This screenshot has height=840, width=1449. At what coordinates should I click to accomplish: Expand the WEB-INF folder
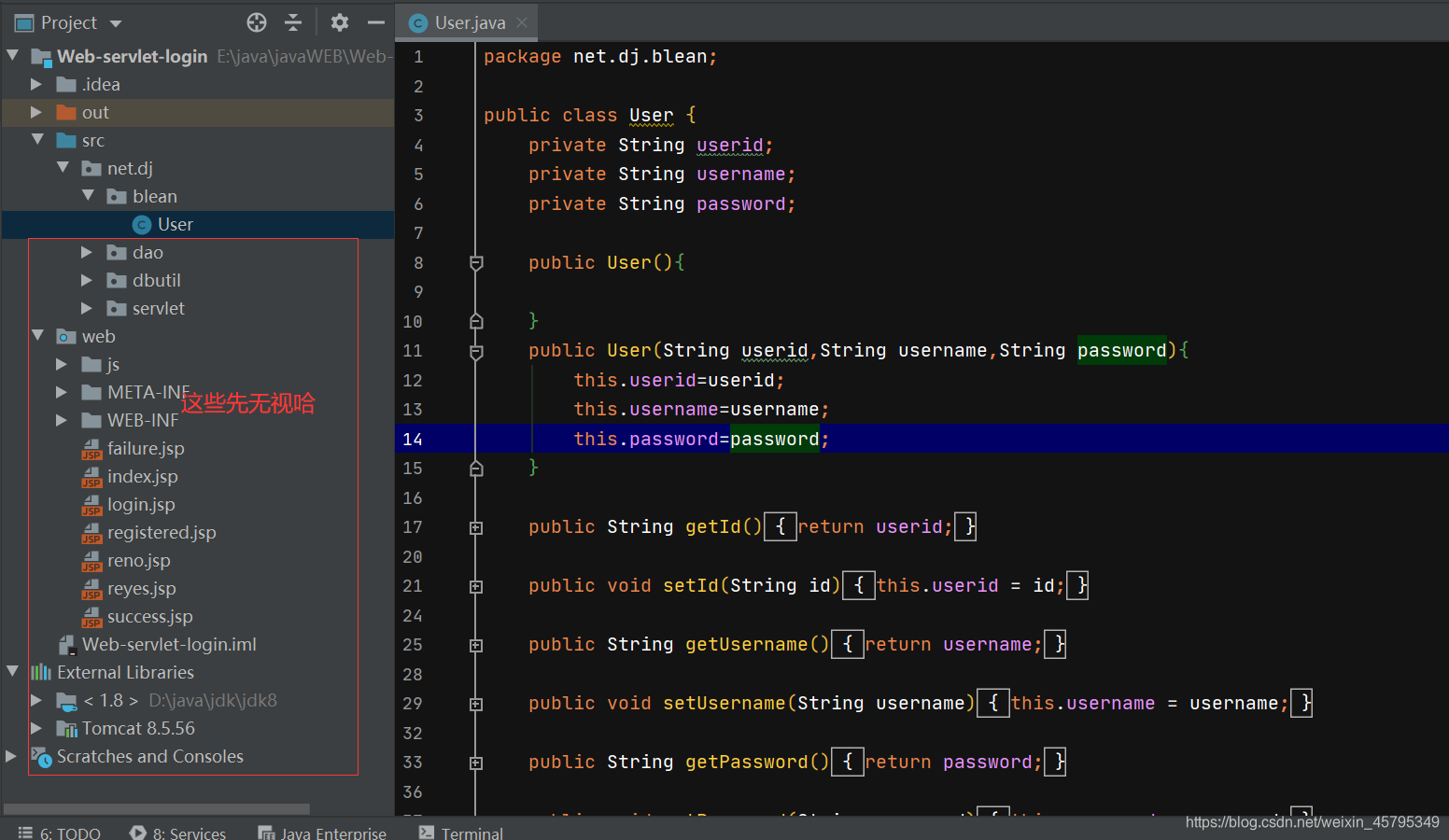click(62, 420)
